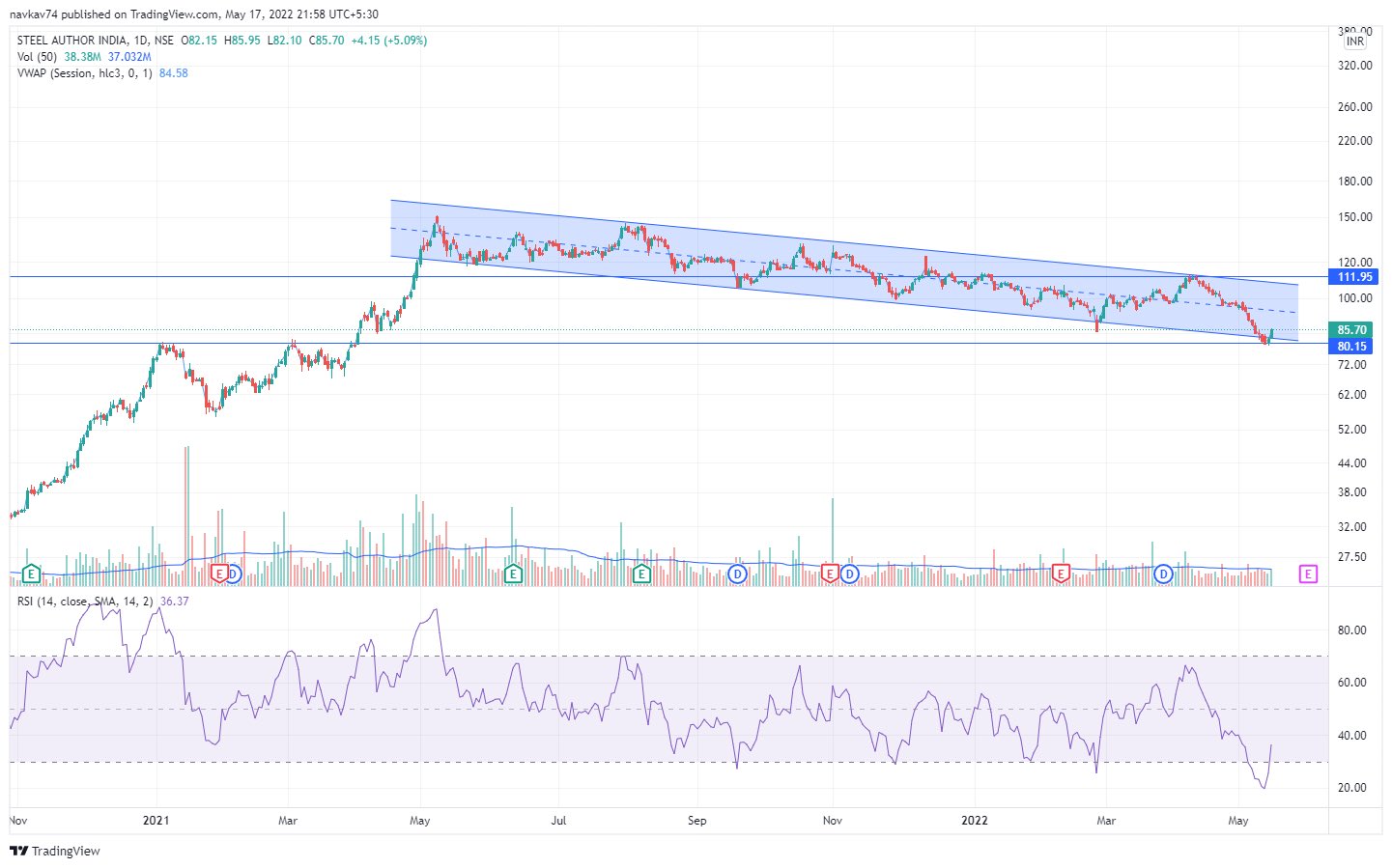This screenshot has width=1392, height=868.
Task: Click the 1D interval in chart title
Action: pyautogui.click(x=141, y=41)
